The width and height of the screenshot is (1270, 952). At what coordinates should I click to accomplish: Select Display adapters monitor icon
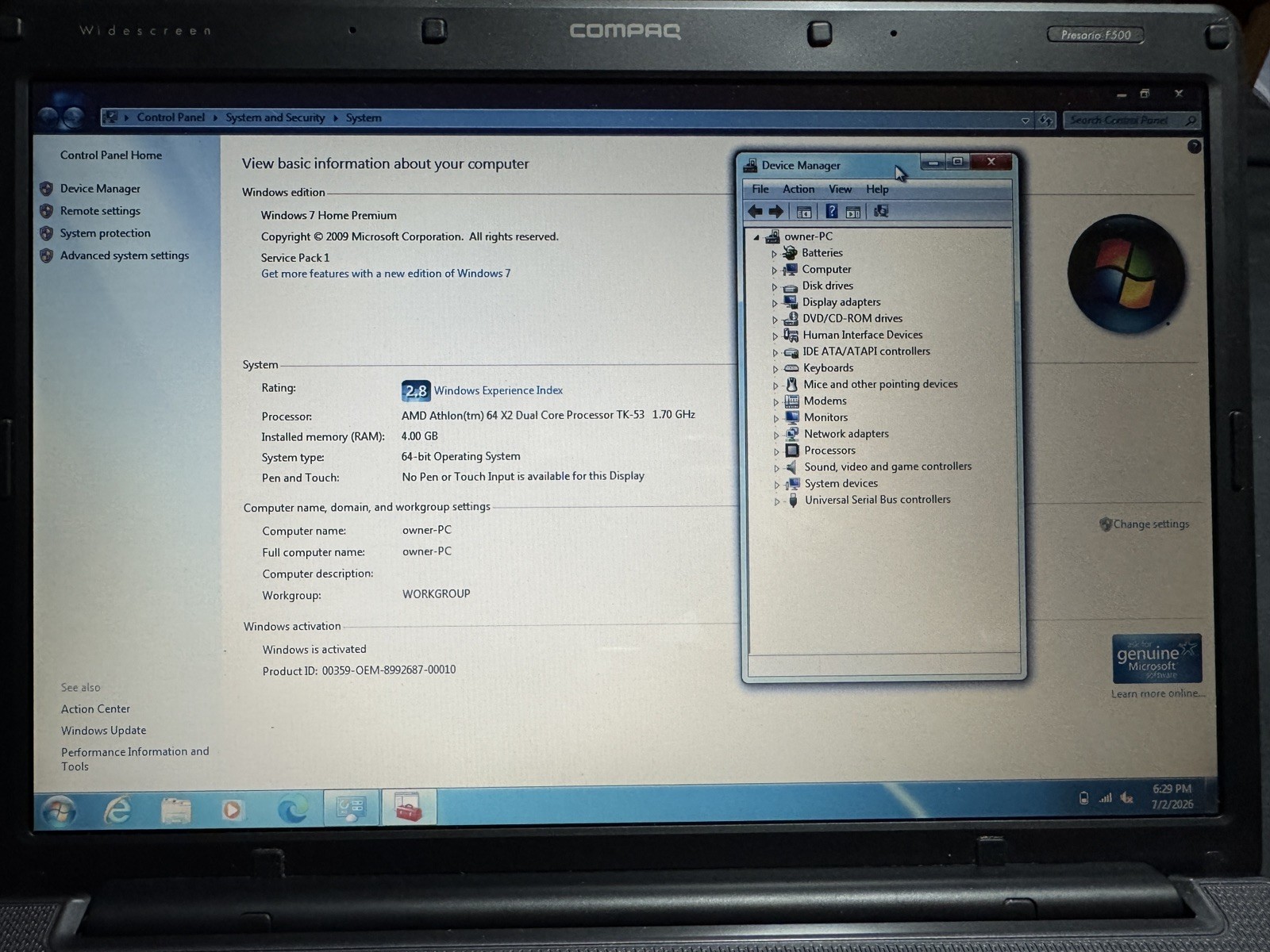791,302
